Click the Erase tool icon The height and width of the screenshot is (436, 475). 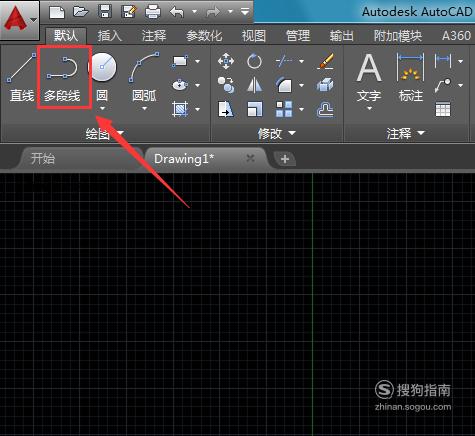(325, 61)
